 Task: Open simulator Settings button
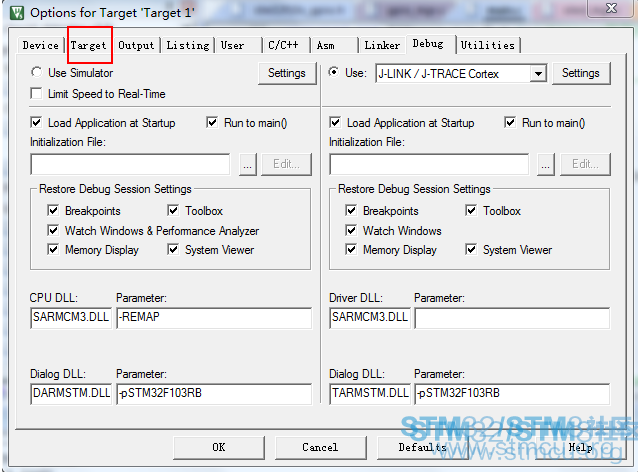click(x=287, y=73)
